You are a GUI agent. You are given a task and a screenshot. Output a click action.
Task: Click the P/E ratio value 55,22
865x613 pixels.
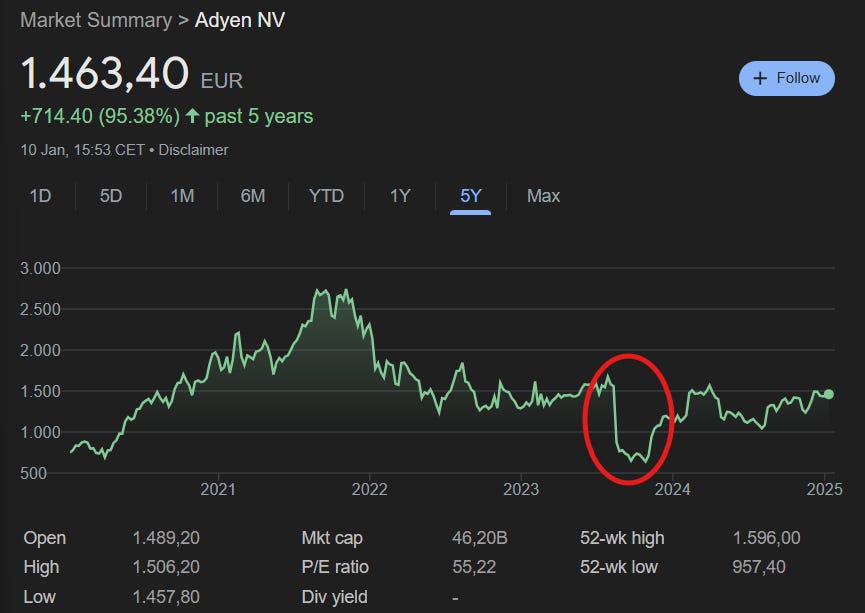coord(474,567)
